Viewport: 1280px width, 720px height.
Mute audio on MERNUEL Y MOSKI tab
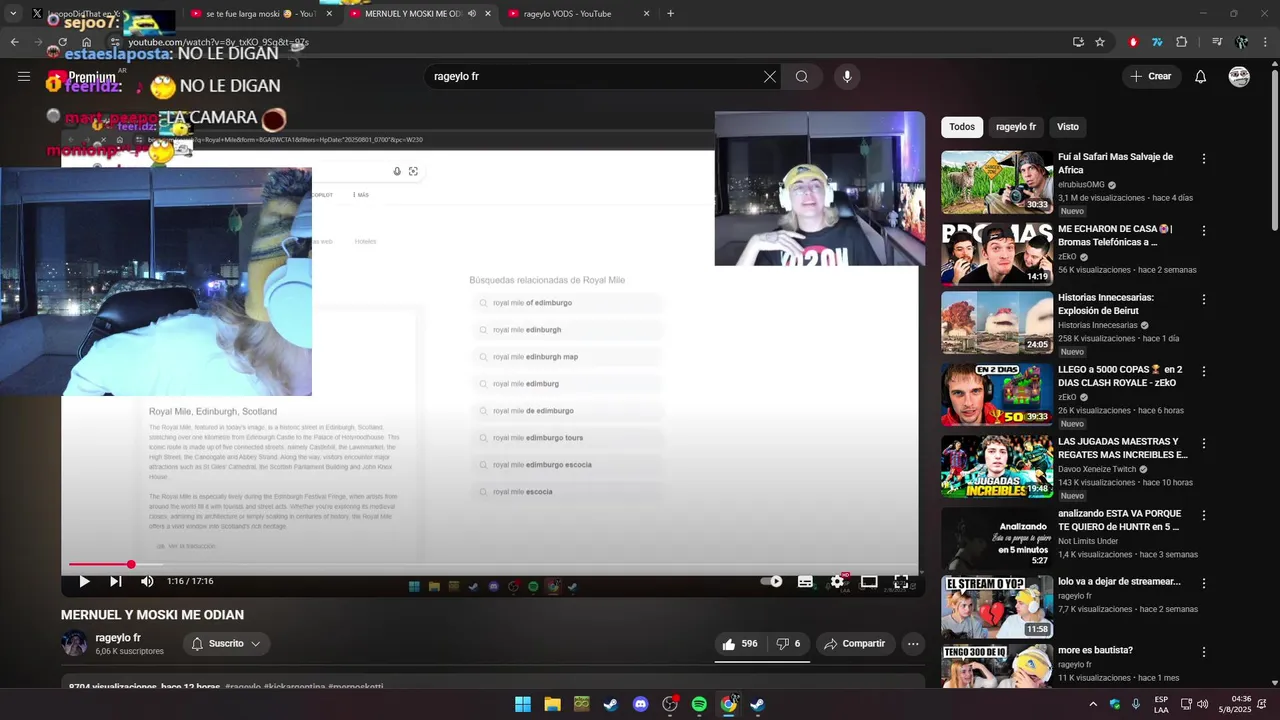coord(472,14)
